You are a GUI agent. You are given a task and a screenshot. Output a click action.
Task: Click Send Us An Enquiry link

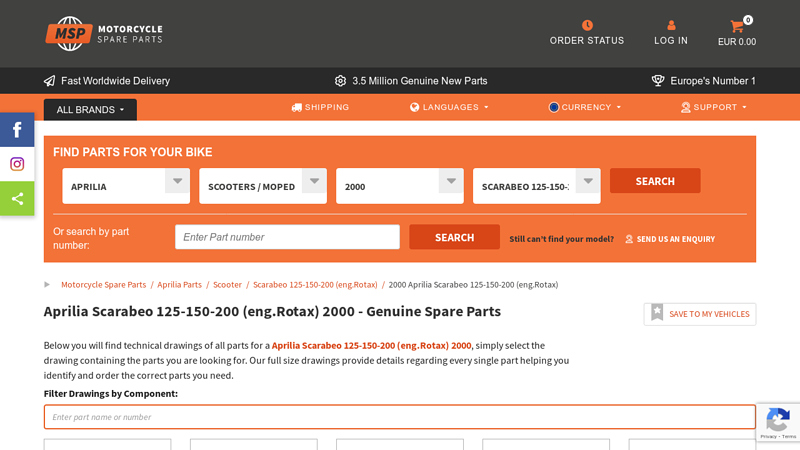pos(670,239)
